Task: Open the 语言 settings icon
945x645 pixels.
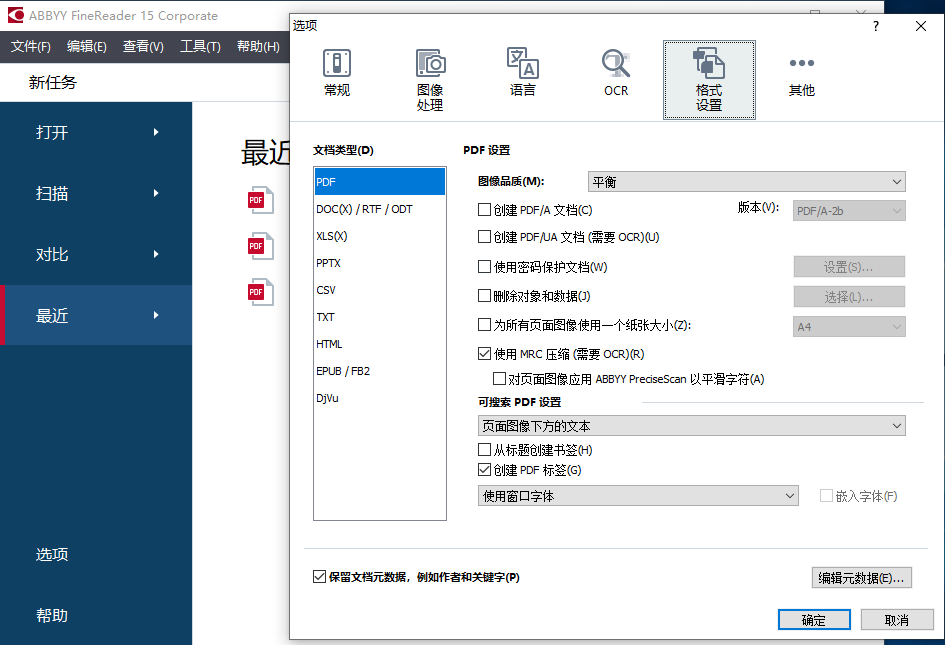Action: pyautogui.click(x=521, y=75)
